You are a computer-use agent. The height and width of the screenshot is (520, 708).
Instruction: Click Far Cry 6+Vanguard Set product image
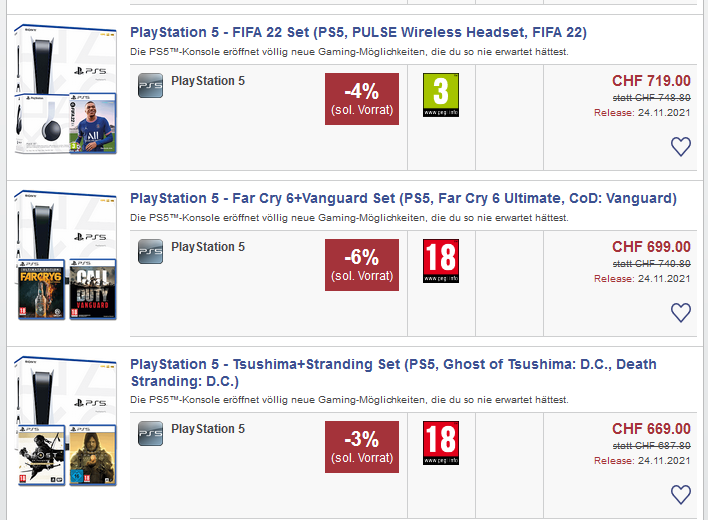coord(66,258)
